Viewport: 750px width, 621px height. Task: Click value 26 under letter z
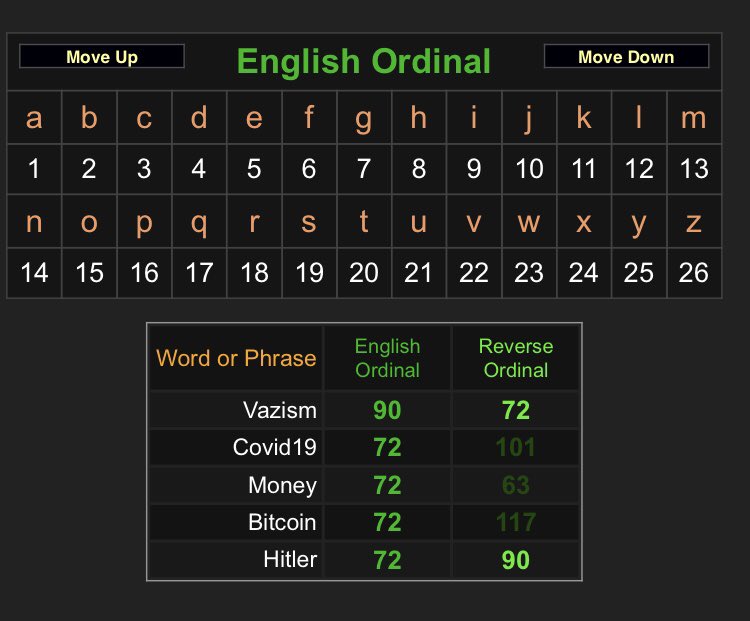694,273
